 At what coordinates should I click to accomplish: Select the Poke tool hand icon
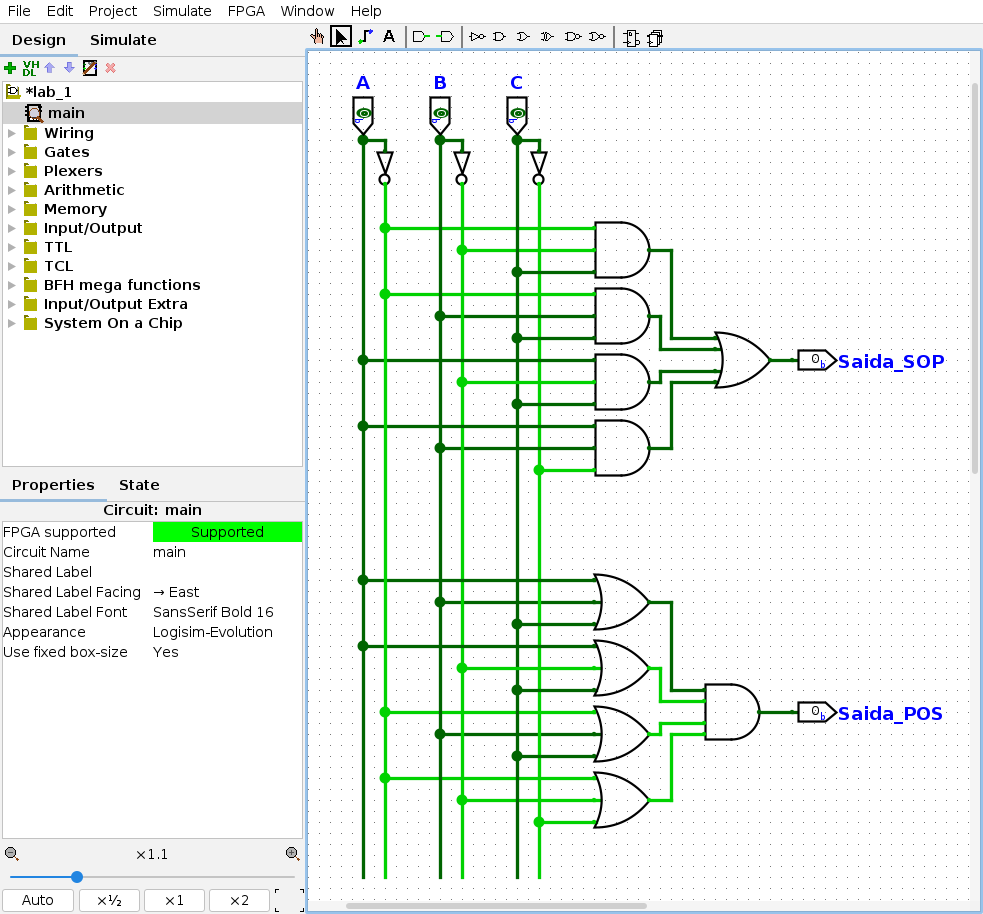click(317, 37)
